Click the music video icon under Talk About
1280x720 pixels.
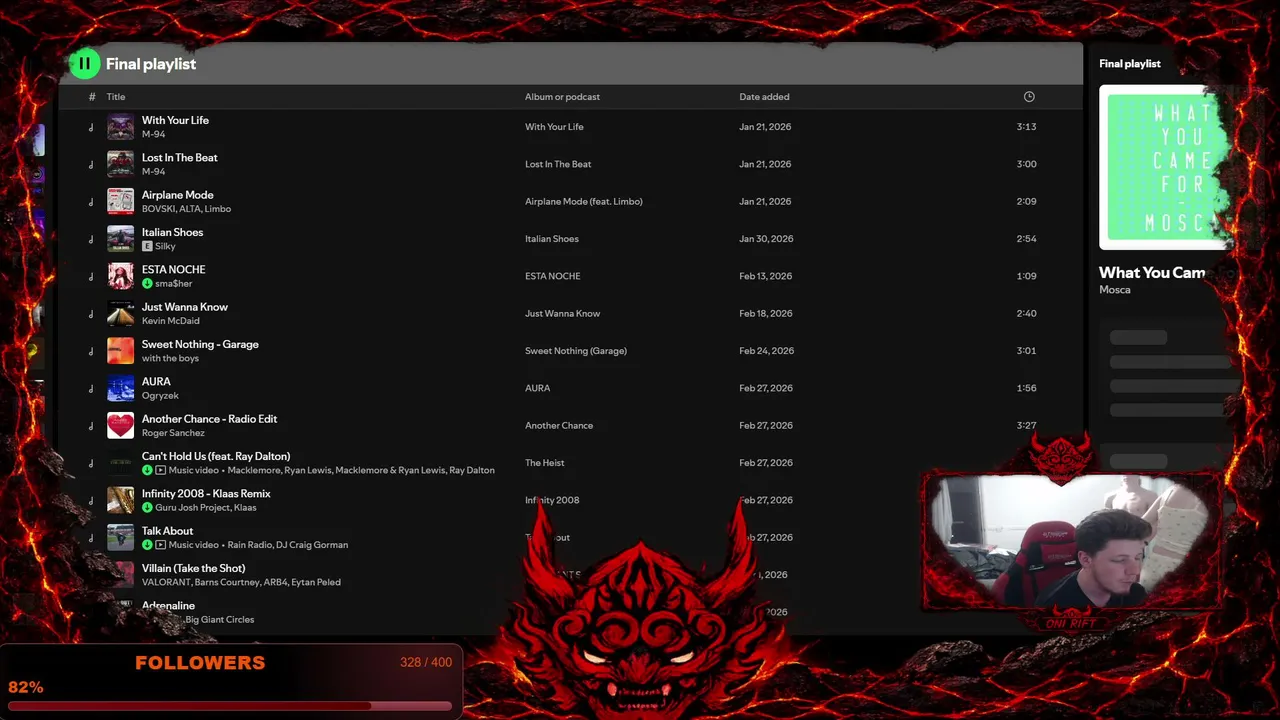click(x=160, y=545)
